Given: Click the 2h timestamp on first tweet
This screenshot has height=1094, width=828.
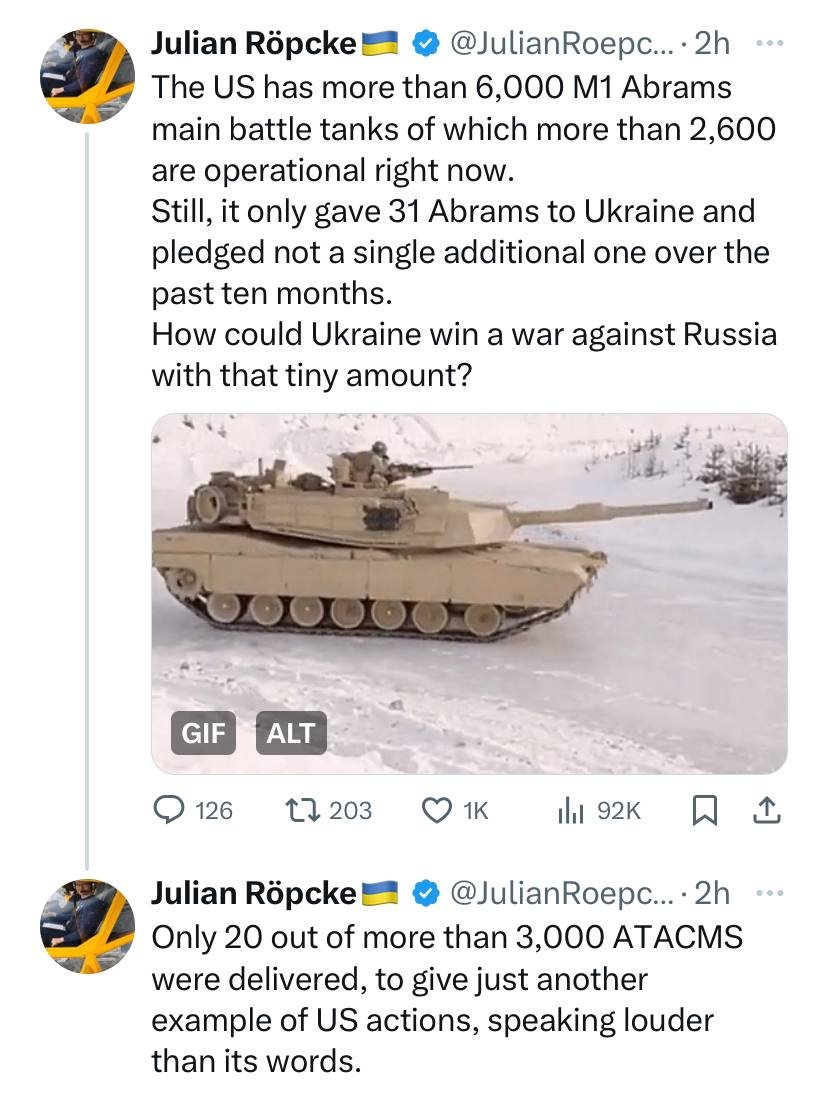Looking at the screenshot, I should coord(711,44).
